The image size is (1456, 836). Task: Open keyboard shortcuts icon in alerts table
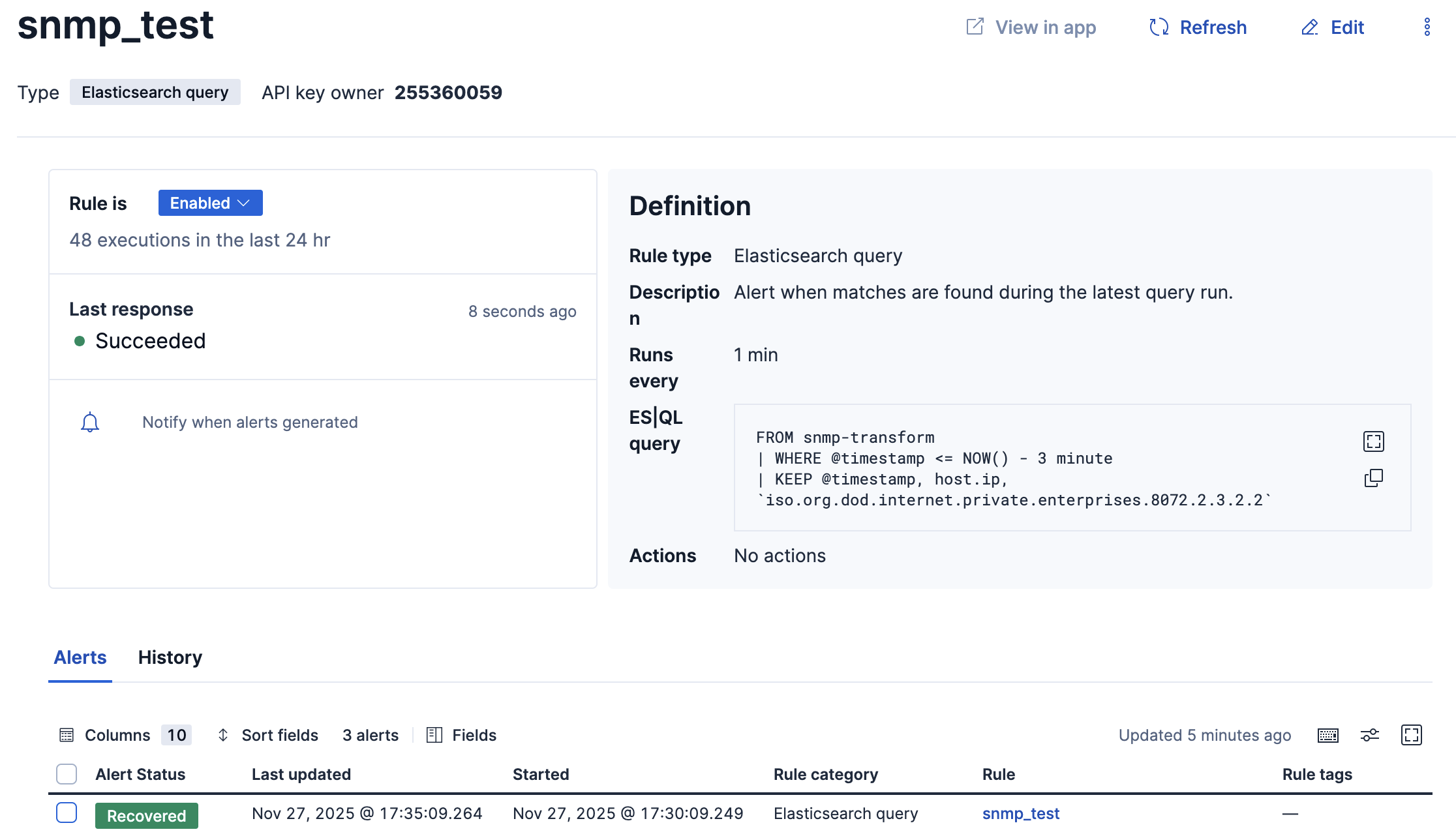1327,736
